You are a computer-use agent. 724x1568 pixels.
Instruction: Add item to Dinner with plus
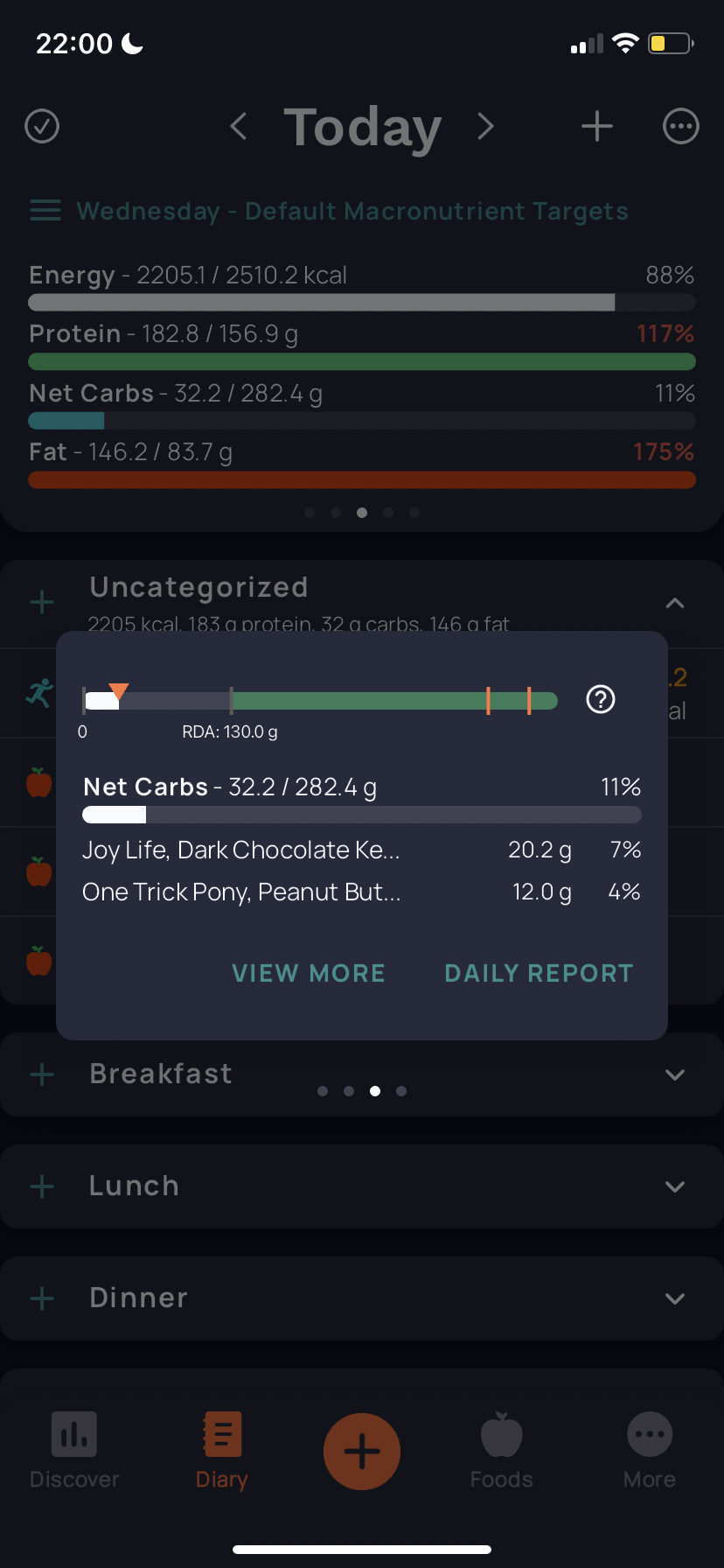click(x=42, y=1298)
